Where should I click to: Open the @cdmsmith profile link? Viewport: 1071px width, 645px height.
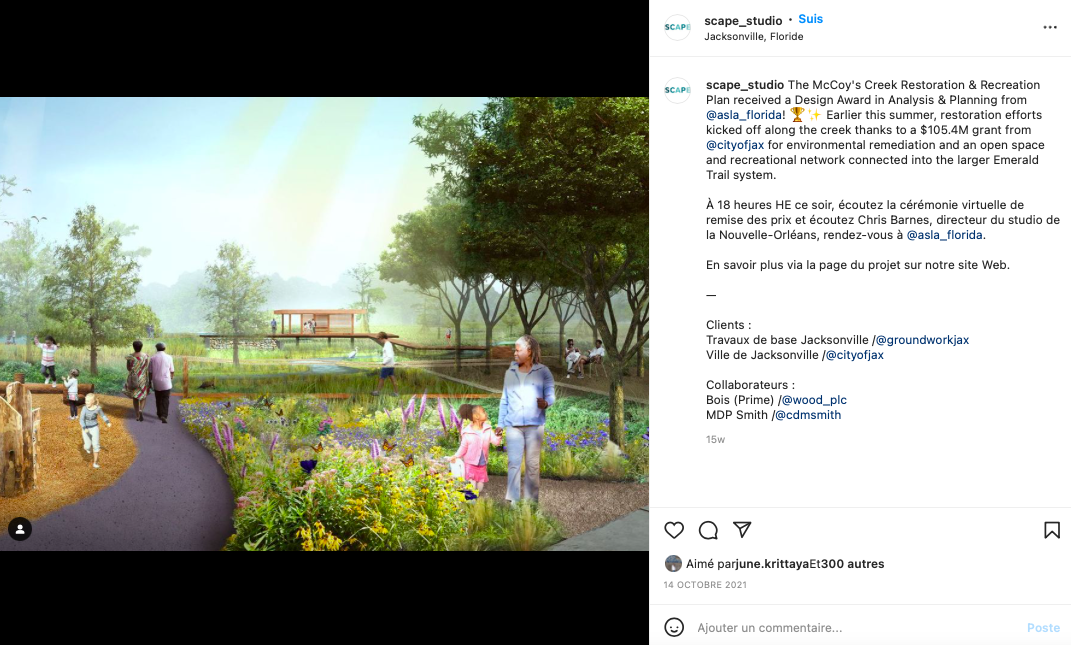click(x=808, y=415)
